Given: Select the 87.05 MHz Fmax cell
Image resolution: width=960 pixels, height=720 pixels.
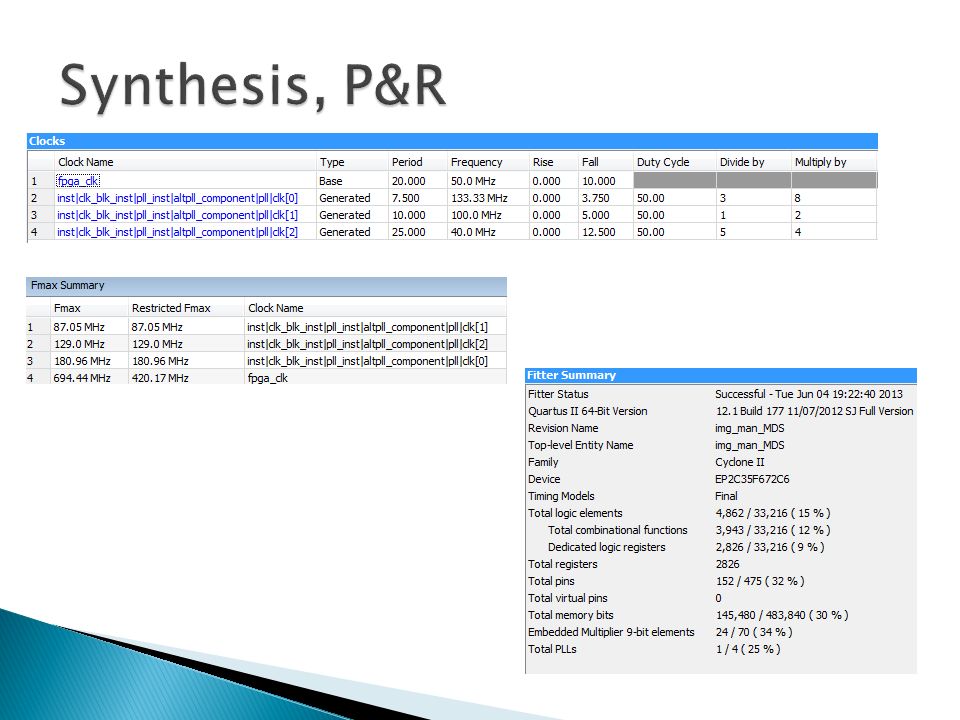Looking at the screenshot, I should point(79,328).
